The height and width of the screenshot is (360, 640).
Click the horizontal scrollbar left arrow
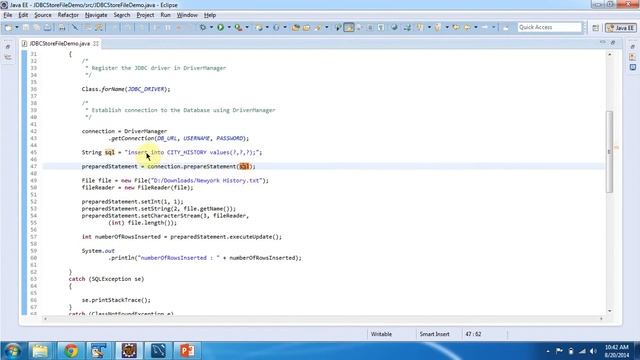tap(45, 319)
